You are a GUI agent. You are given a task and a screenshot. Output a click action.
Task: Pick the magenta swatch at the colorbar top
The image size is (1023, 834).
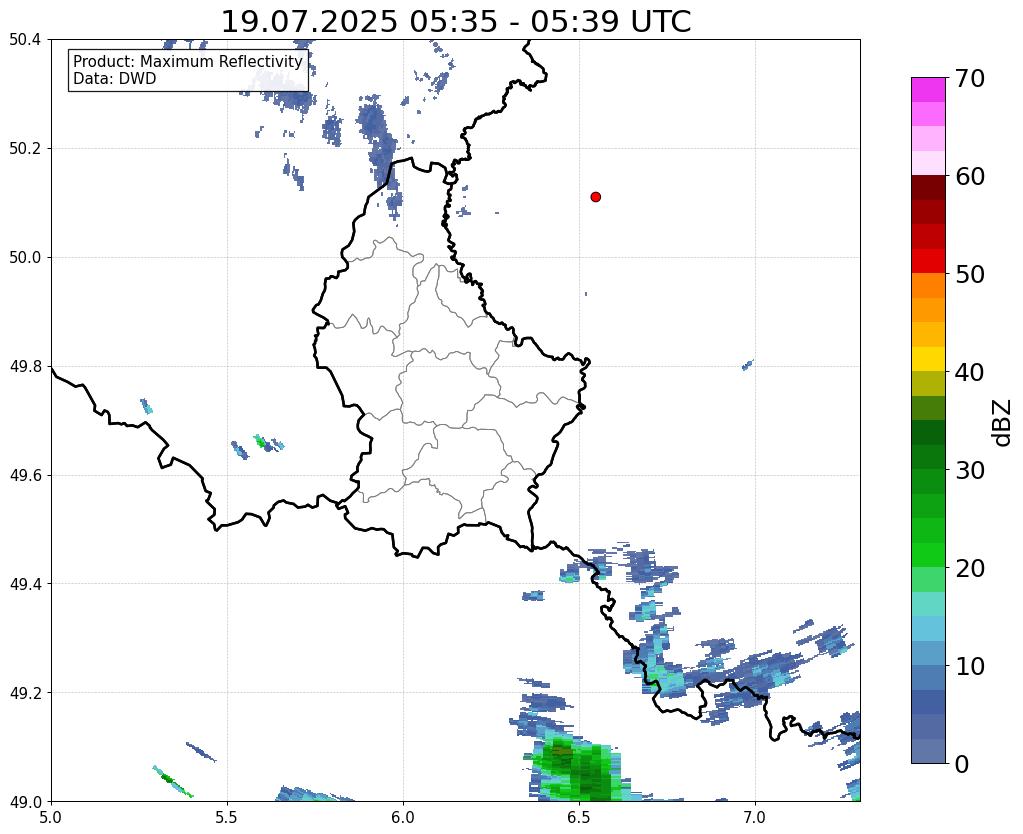(928, 90)
